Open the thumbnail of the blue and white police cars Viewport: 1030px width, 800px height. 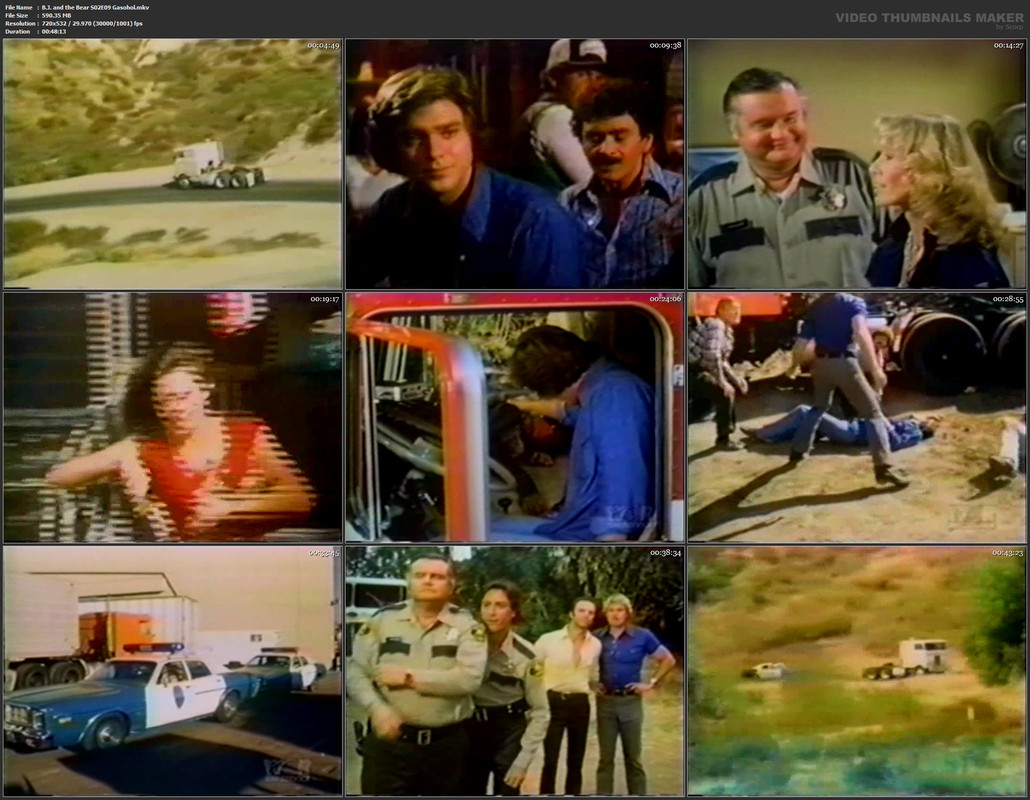tap(172, 671)
